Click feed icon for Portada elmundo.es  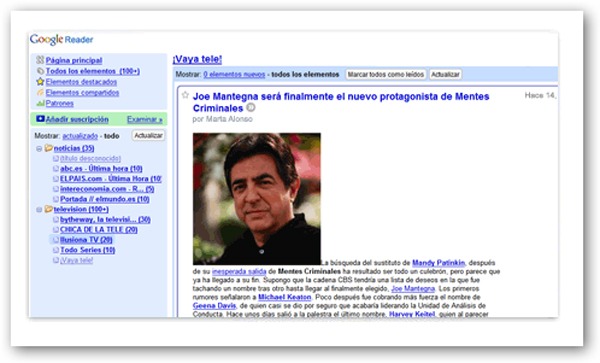56,199
